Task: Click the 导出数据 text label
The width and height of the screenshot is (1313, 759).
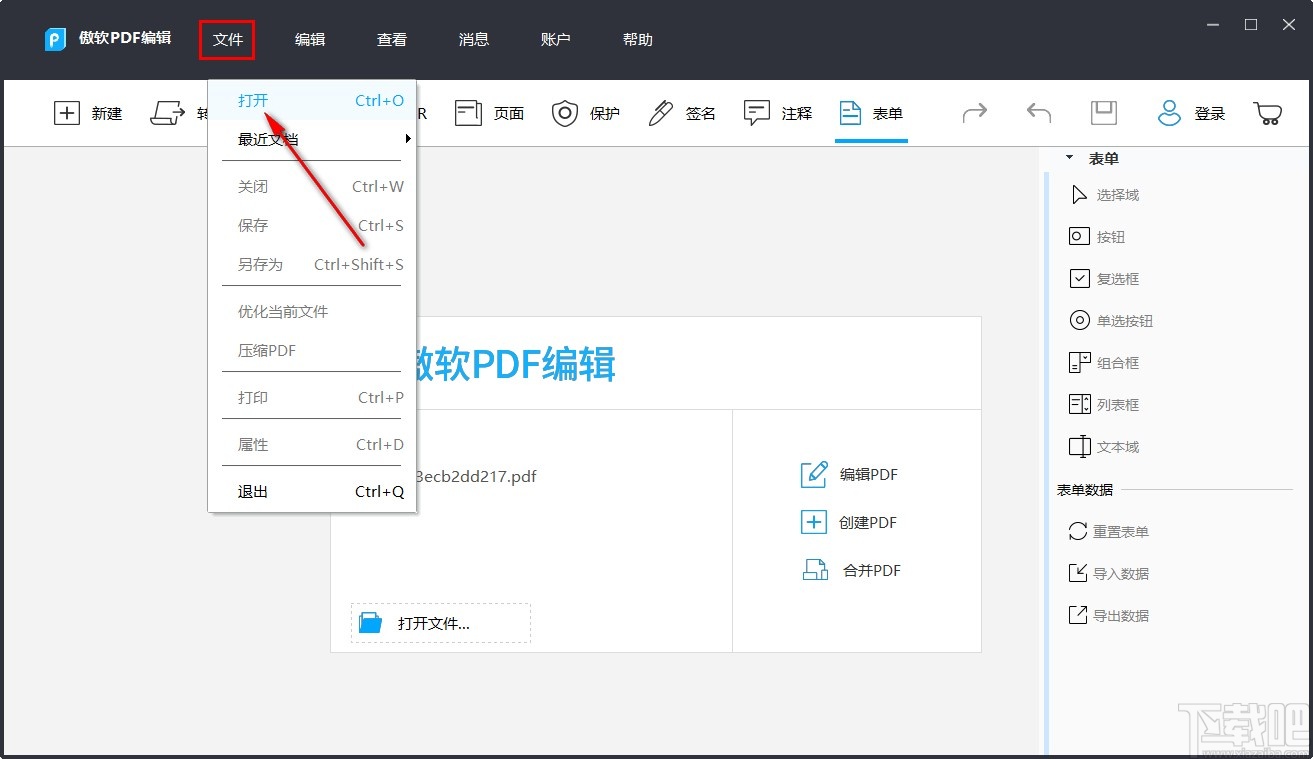Action: coord(1121,617)
